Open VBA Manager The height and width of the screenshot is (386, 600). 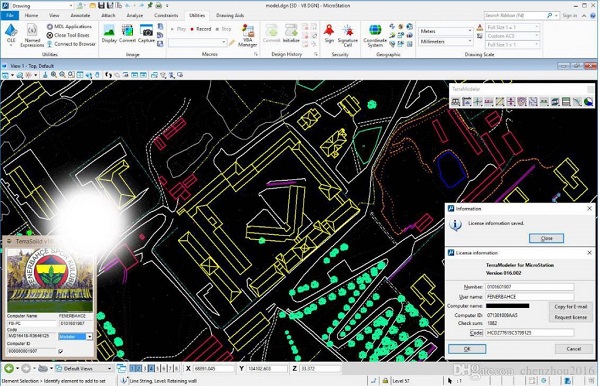coord(248,36)
